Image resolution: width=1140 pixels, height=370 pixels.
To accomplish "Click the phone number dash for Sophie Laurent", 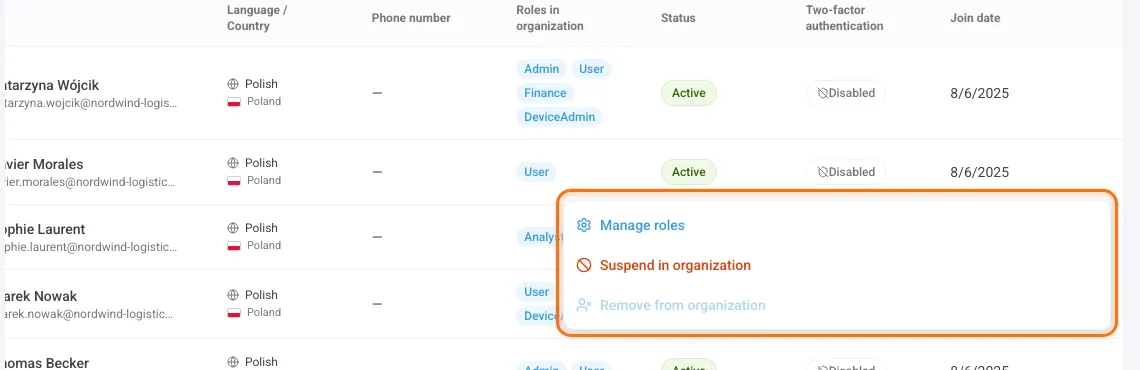I will (x=377, y=237).
